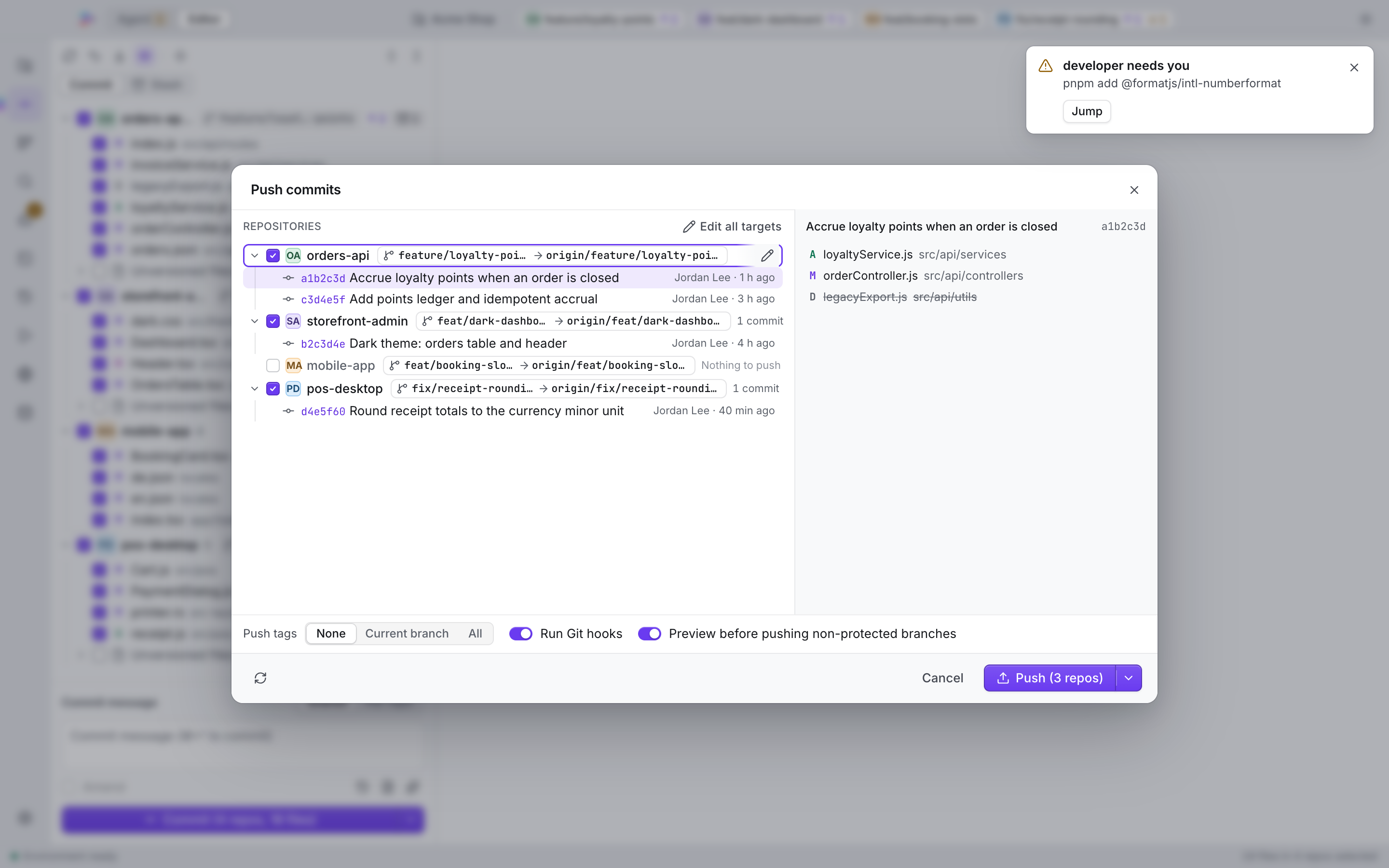
Task: Click the OA badge of orders-api
Action: click(x=293, y=256)
